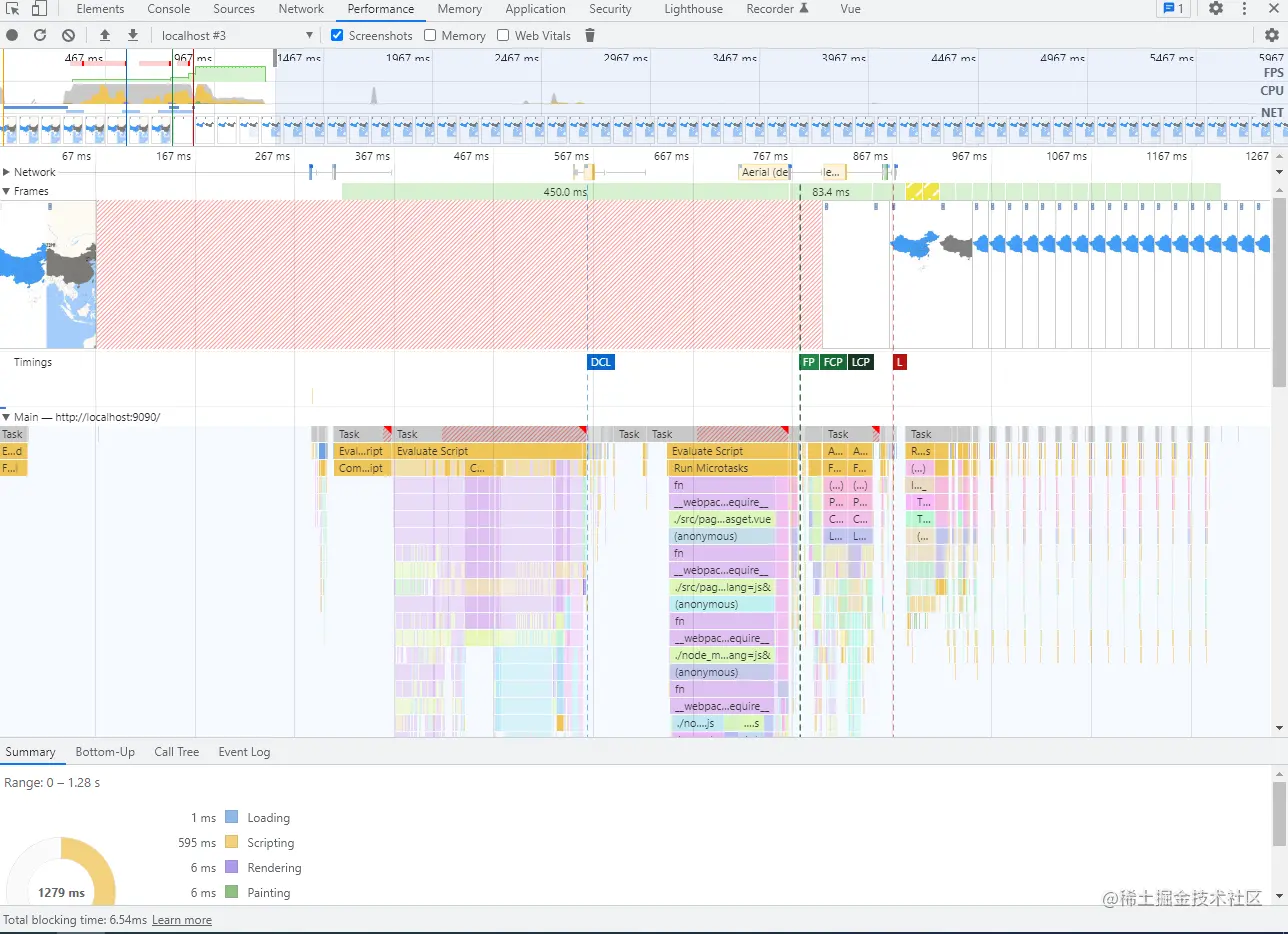The image size is (1288, 934).
Task: Click the Load profile upload arrow
Action: 105,35
